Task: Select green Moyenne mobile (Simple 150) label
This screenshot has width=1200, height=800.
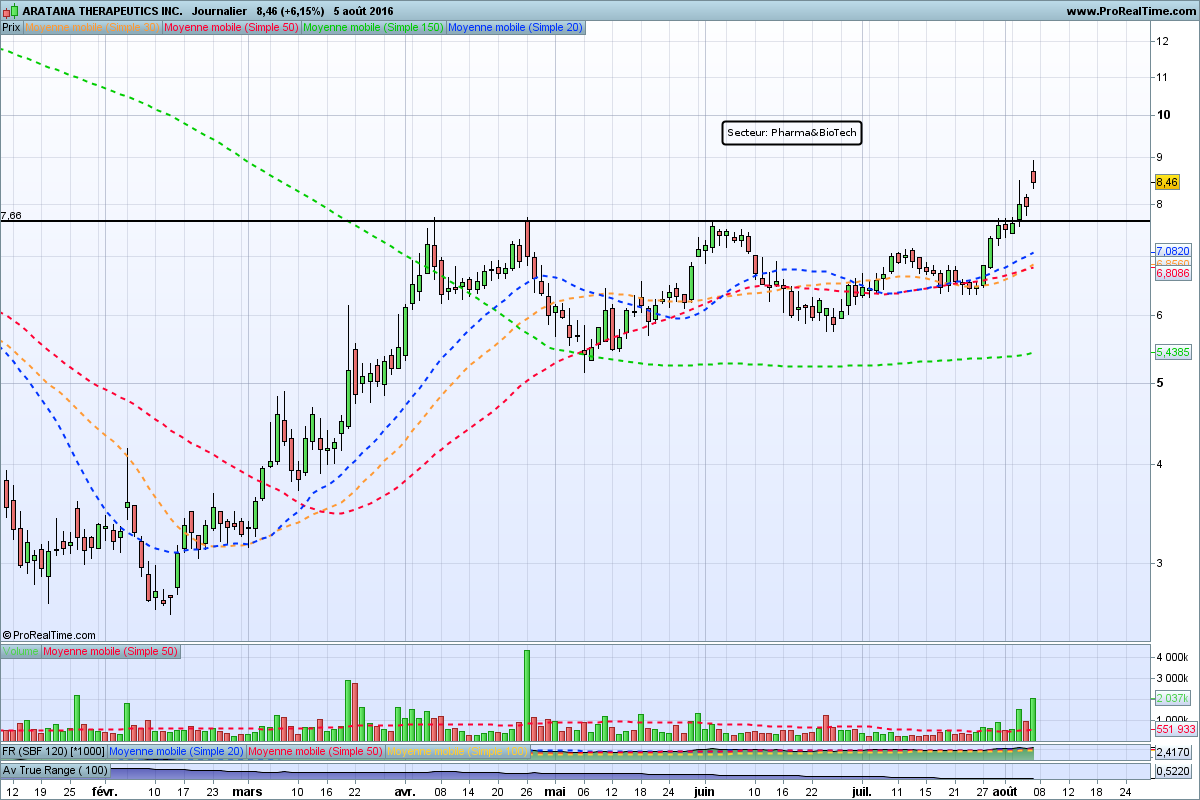Action: [373, 28]
